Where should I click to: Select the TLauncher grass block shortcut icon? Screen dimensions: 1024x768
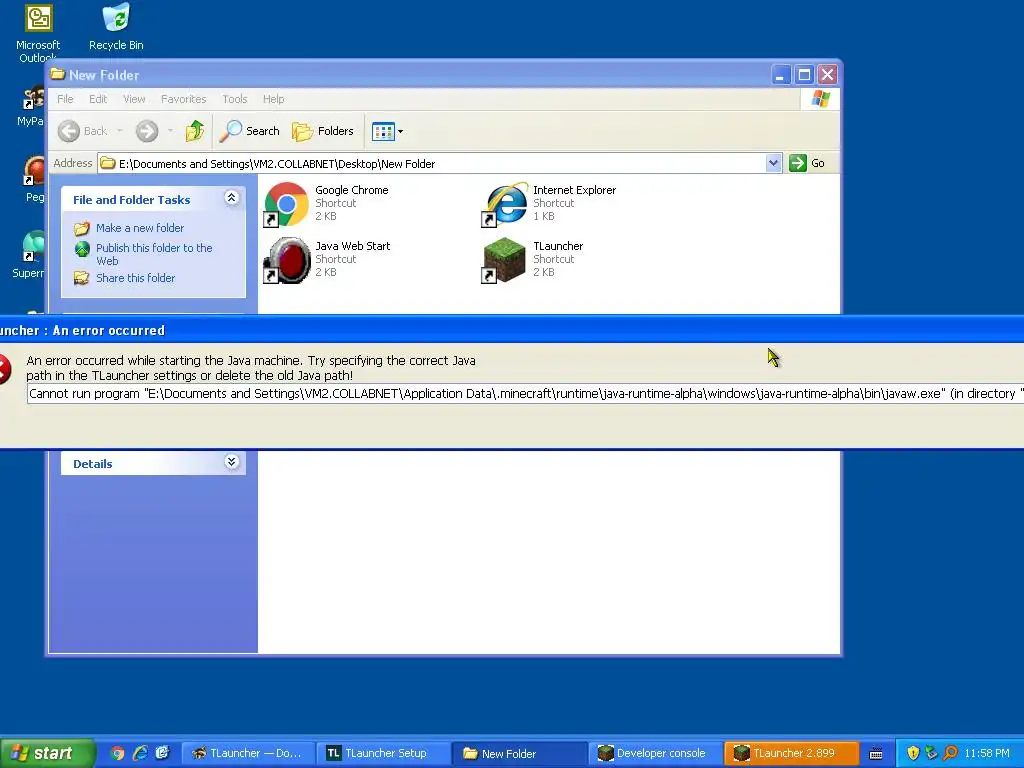click(x=504, y=260)
